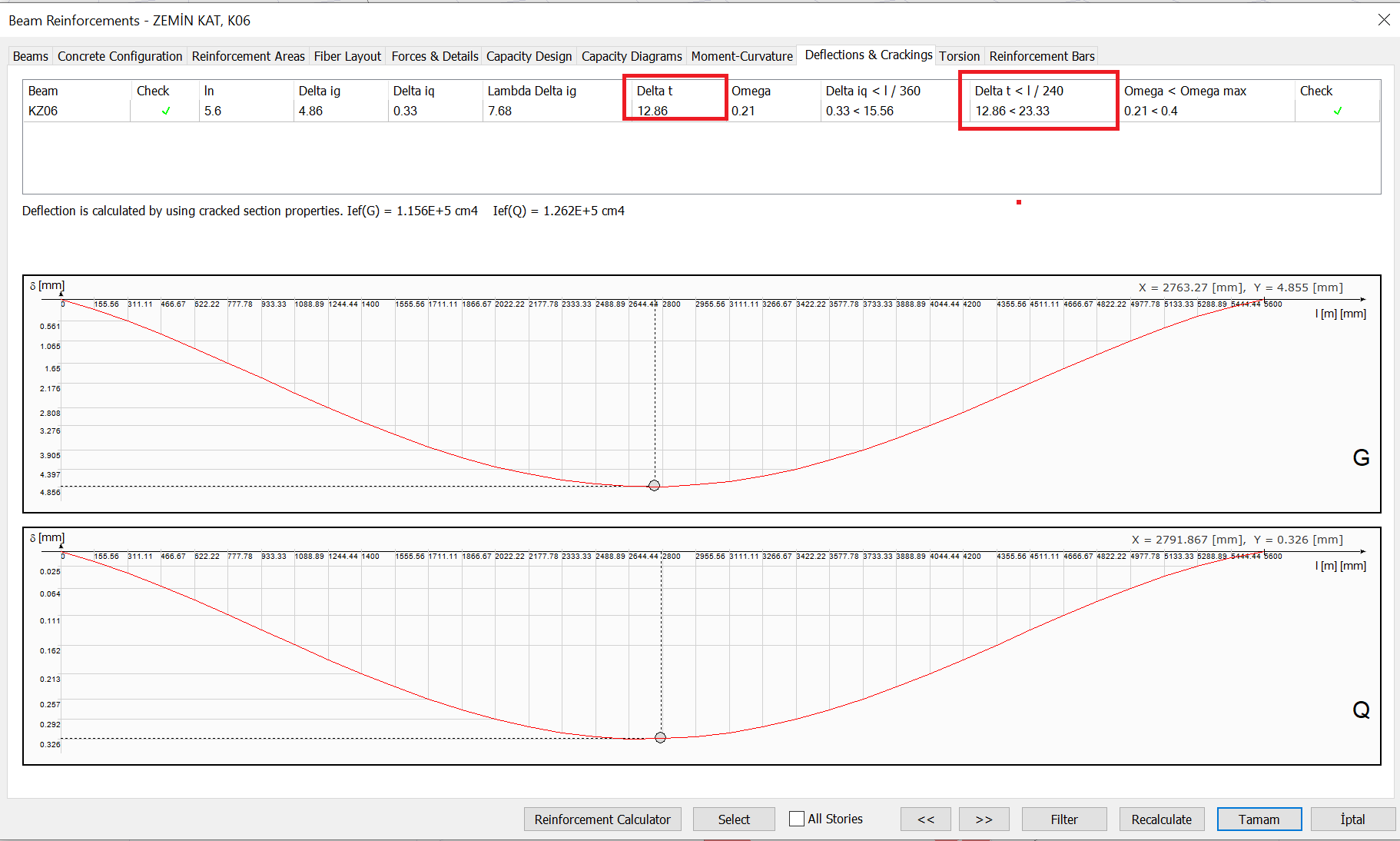This screenshot has height=841, width=1400.
Task: Select the KZ06 beam row
Action: pos(43,111)
